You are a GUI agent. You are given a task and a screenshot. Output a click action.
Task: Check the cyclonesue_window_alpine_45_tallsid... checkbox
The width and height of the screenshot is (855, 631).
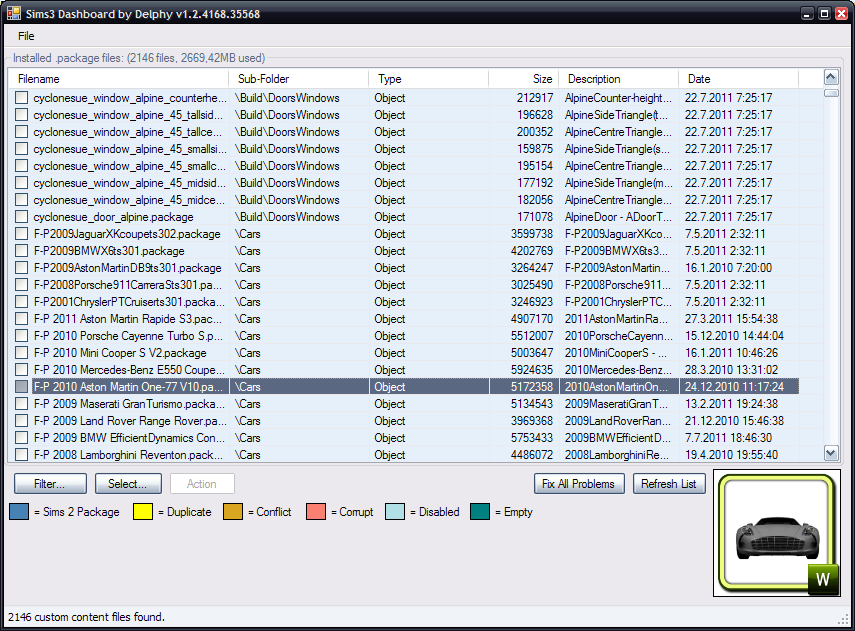[x=21, y=115]
